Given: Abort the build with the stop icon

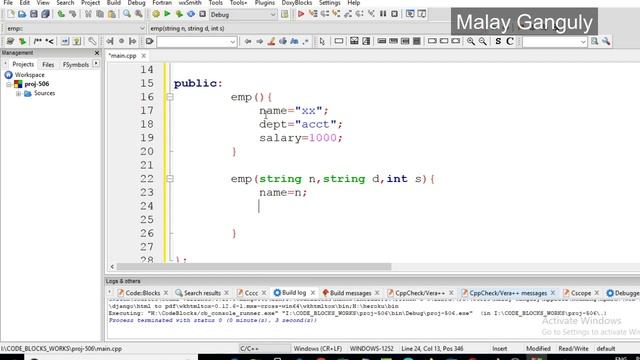Looking at the screenshot, I should [x=202, y=14].
